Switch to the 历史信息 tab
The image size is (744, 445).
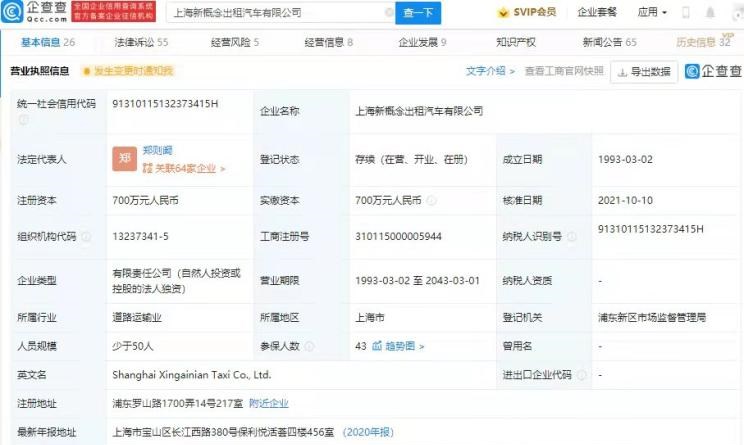tap(703, 42)
